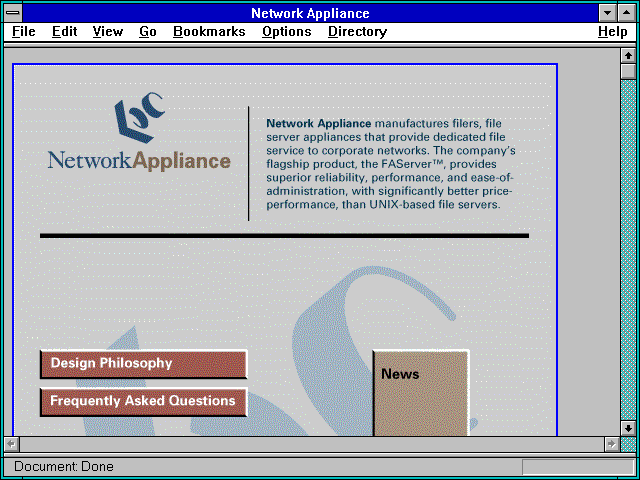
Task: Open the News section box
Action: tap(421, 393)
